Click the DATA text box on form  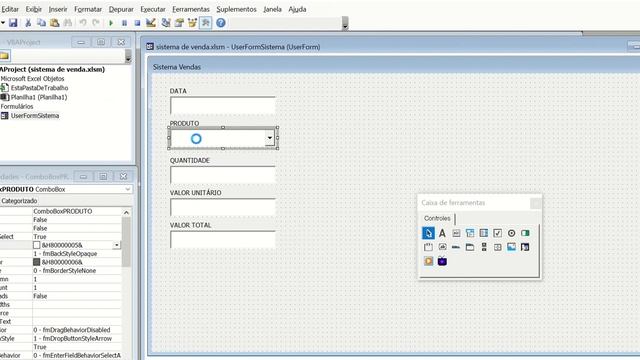tap(223, 105)
